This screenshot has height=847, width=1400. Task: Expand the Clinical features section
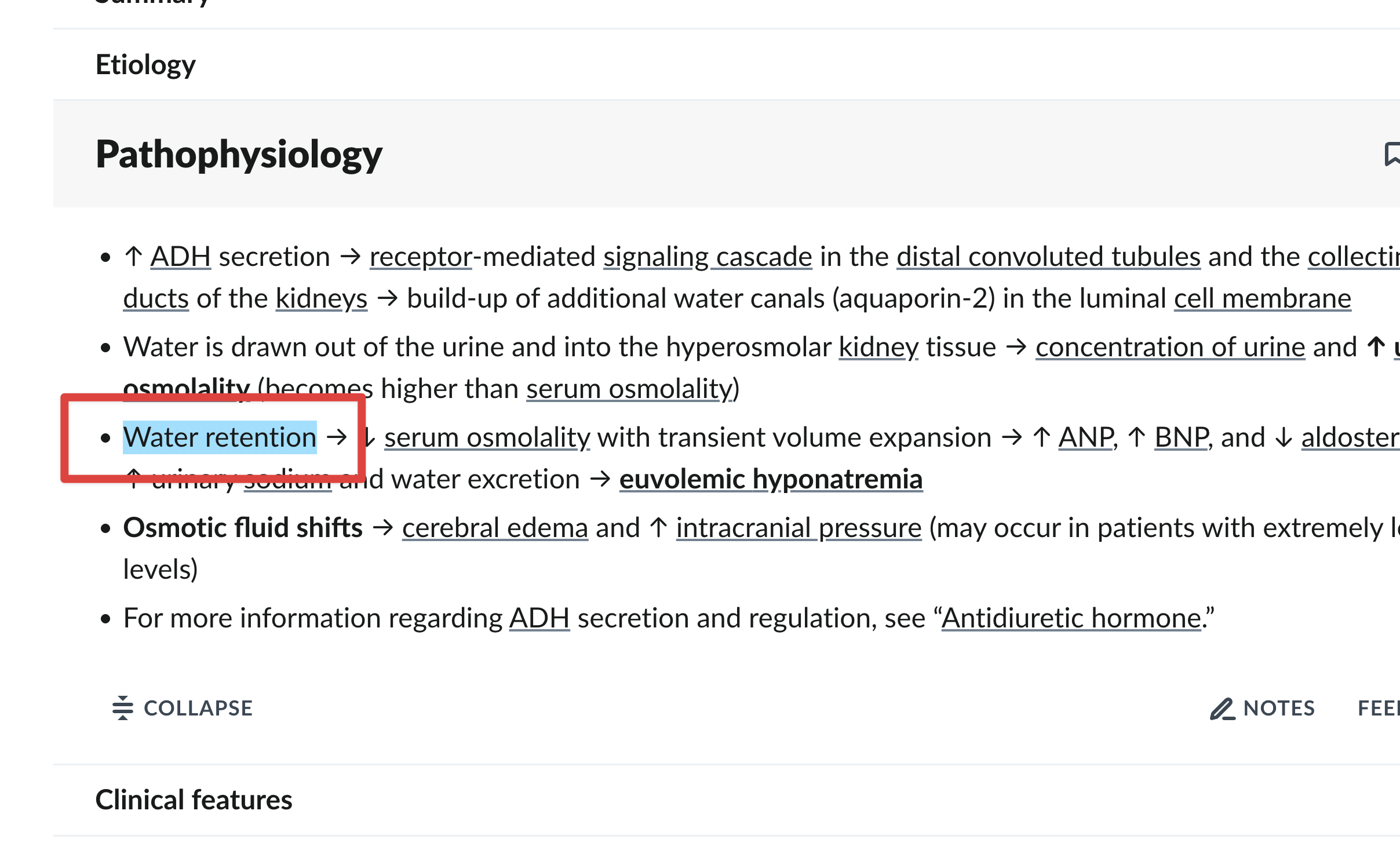(x=194, y=800)
